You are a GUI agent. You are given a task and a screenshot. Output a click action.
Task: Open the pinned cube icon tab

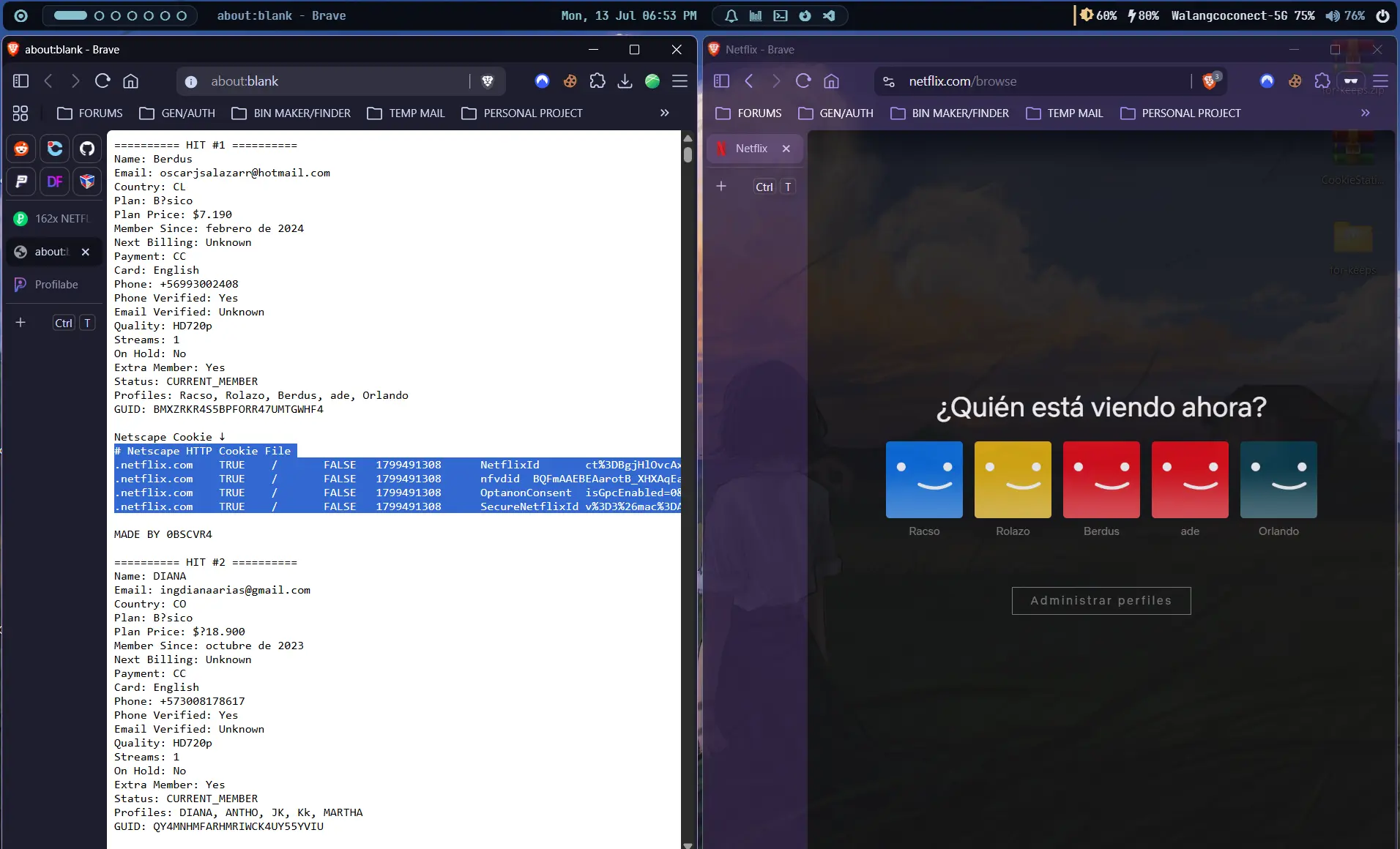point(87,182)
